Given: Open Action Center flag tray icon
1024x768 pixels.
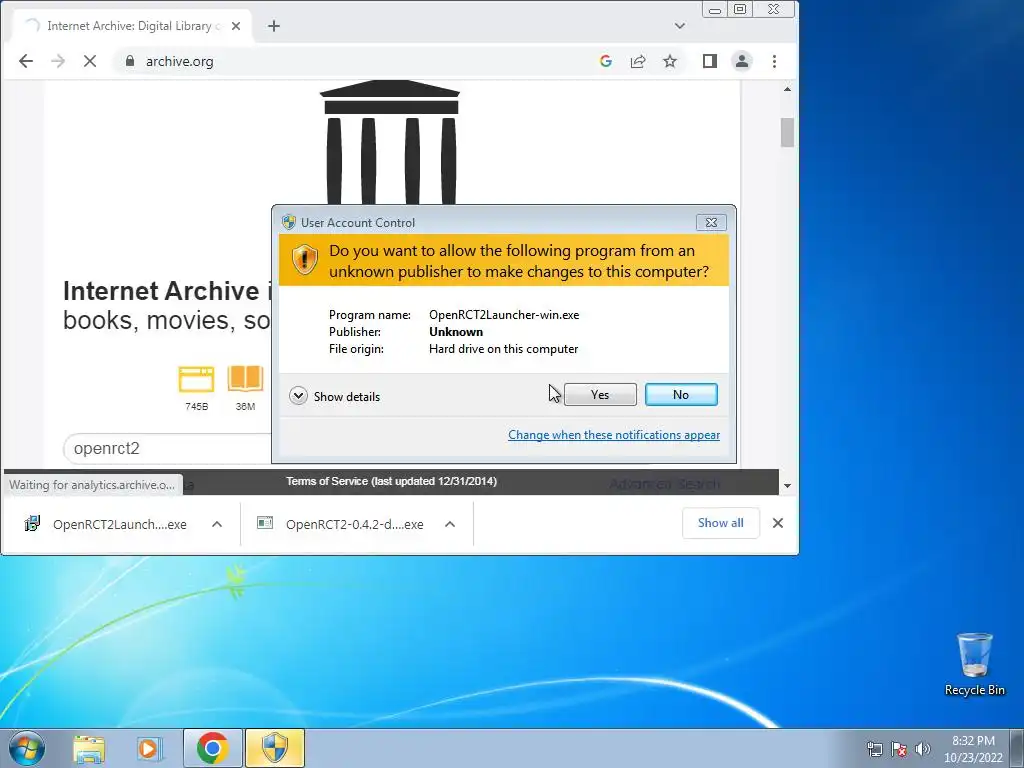Looking at the screenshot, I should click(x=899, y=749).
